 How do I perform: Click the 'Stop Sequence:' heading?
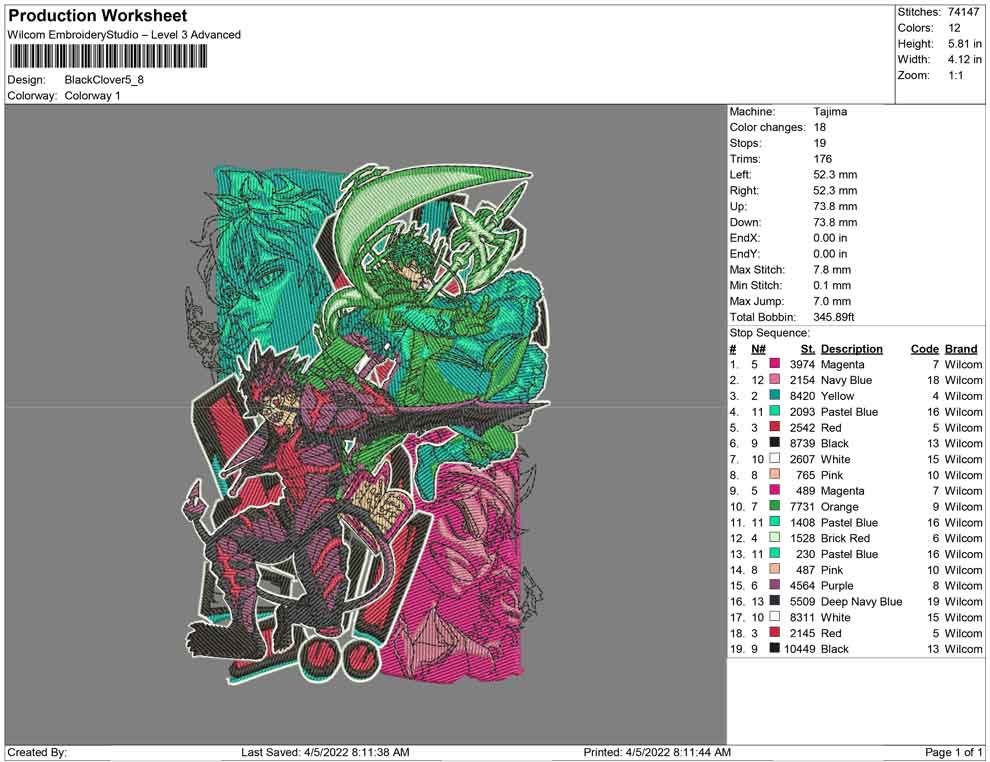click(769, 333)
